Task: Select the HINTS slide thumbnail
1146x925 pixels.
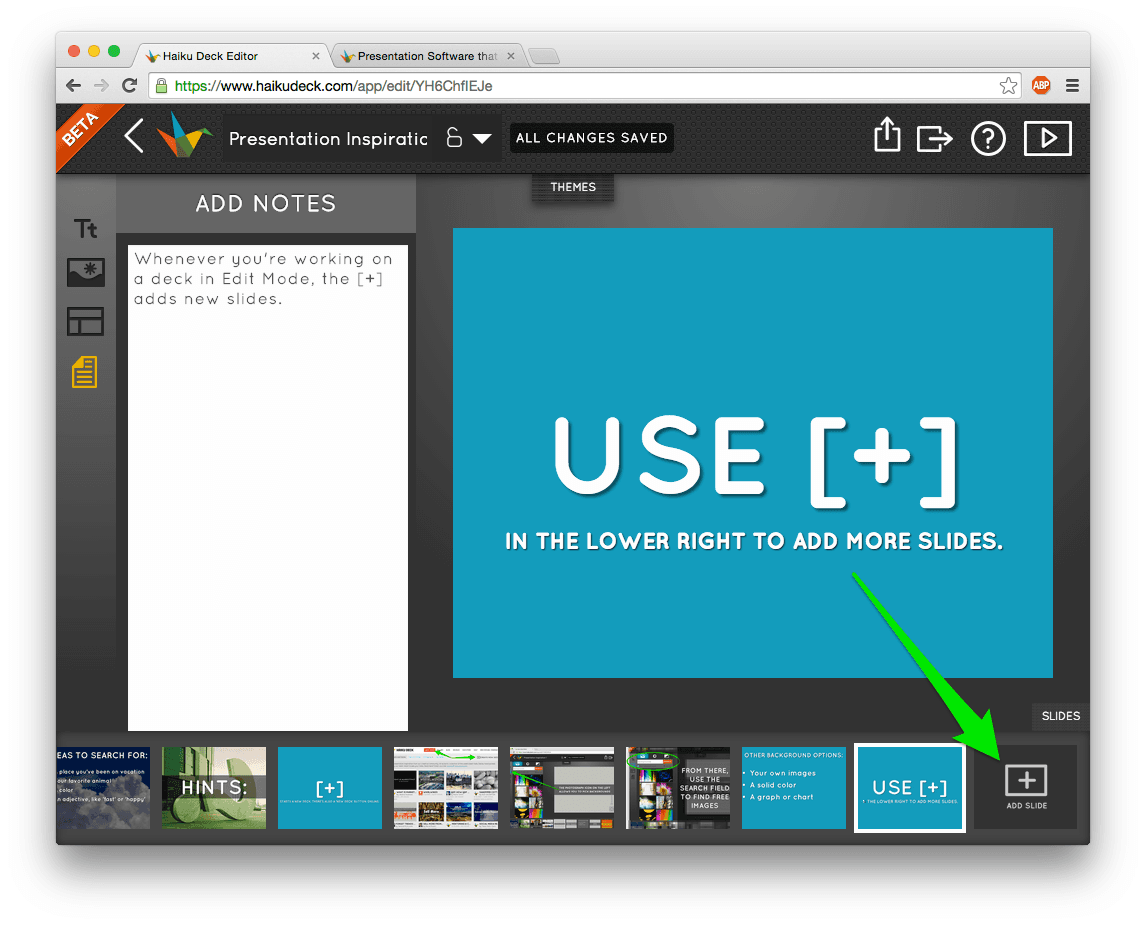Action: pos(213,788)
